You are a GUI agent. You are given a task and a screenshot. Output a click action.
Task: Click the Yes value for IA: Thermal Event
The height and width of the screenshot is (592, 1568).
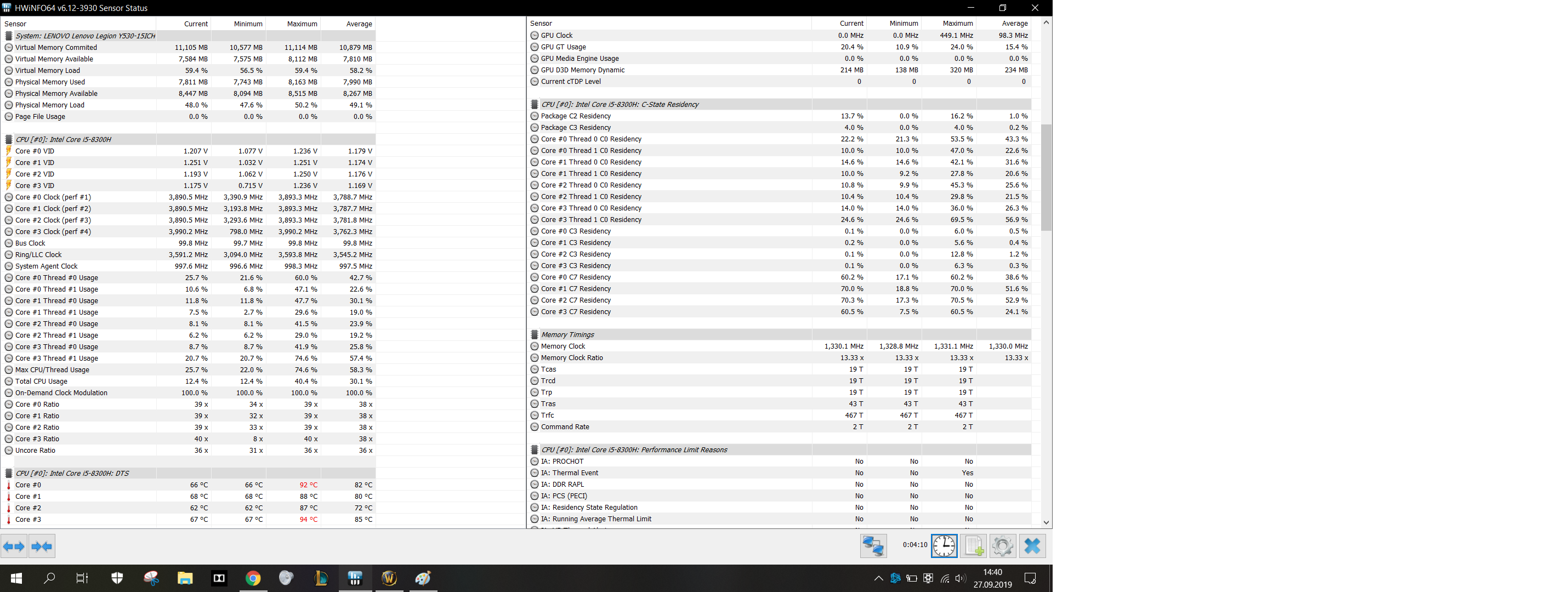[x=967, y=474]
